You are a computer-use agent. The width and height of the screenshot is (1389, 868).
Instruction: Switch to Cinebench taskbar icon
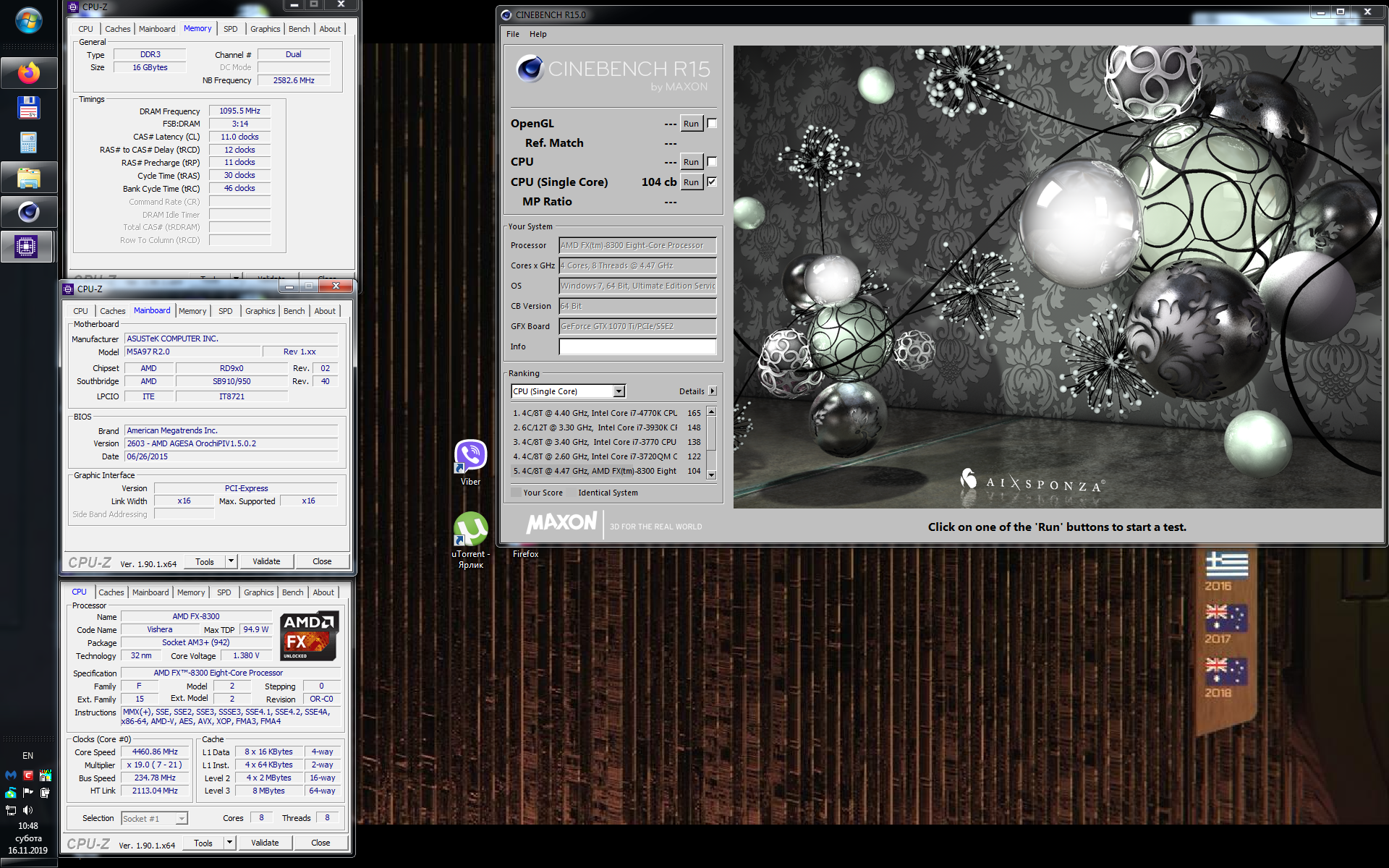click(29, 212)
